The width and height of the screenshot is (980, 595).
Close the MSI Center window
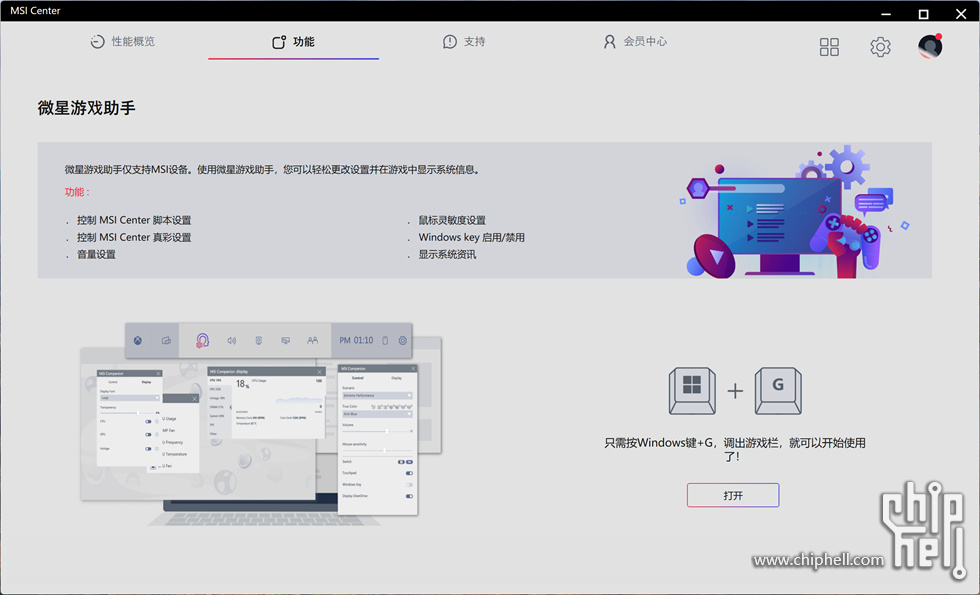[x=961, y=13]
